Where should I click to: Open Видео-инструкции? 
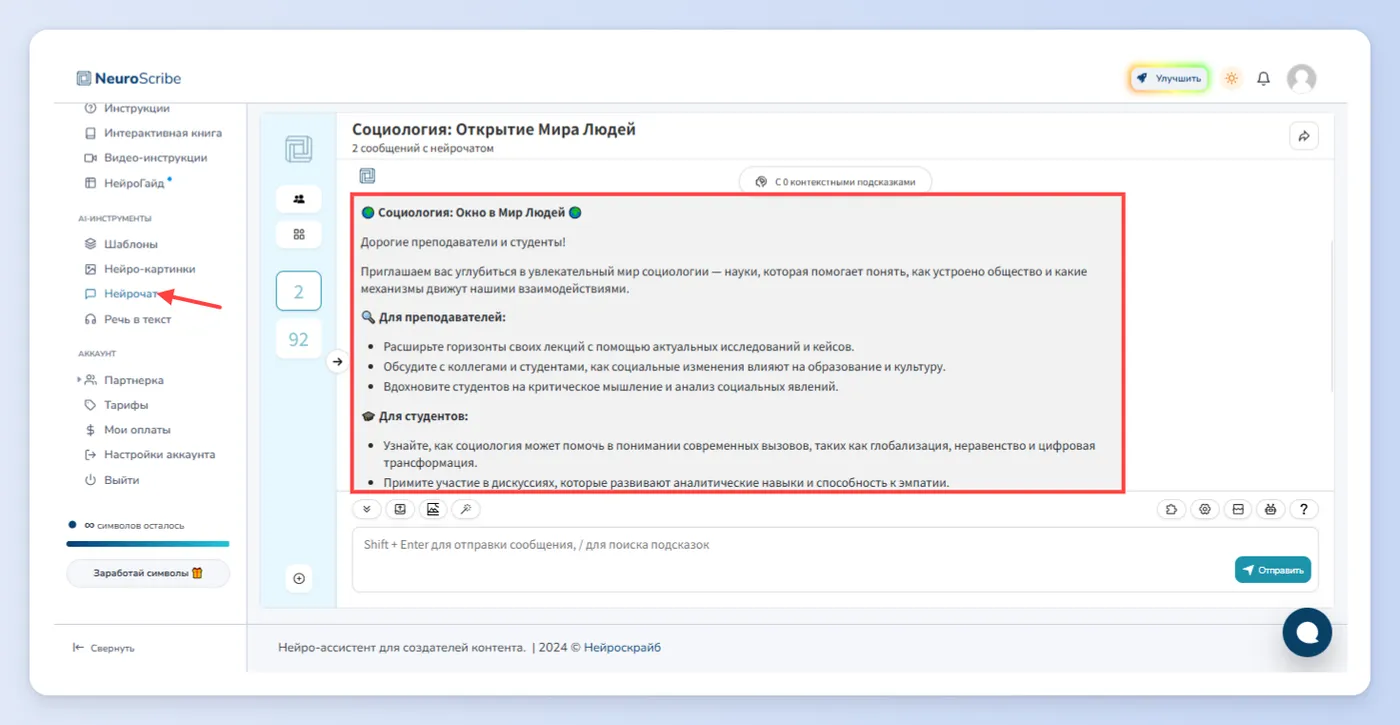tap(146, 158)
